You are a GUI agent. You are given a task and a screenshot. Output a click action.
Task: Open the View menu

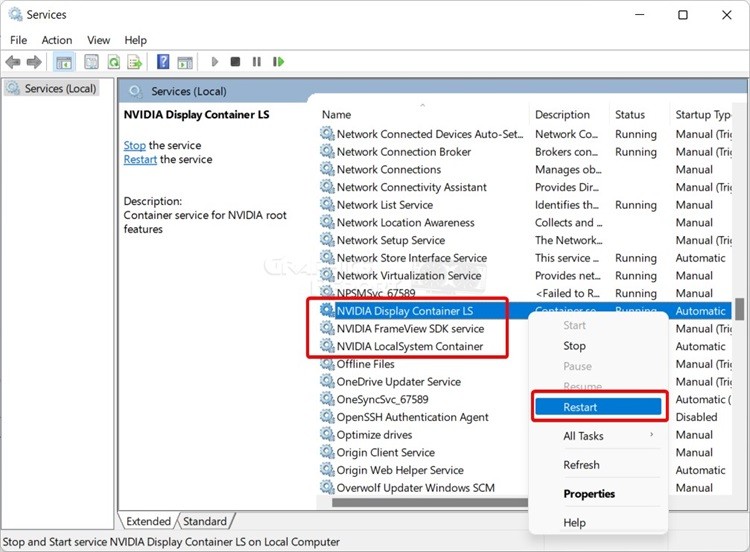click(x=99, y=40)
